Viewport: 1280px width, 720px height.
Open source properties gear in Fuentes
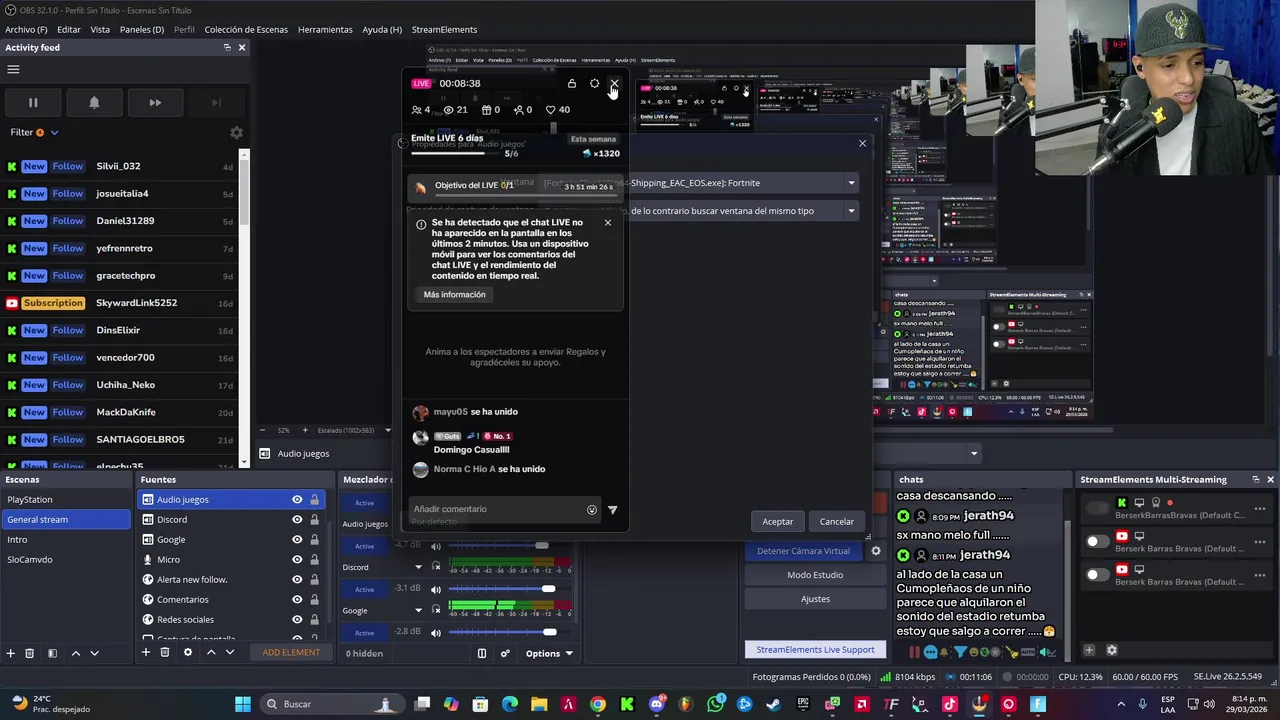click(187, 652)
